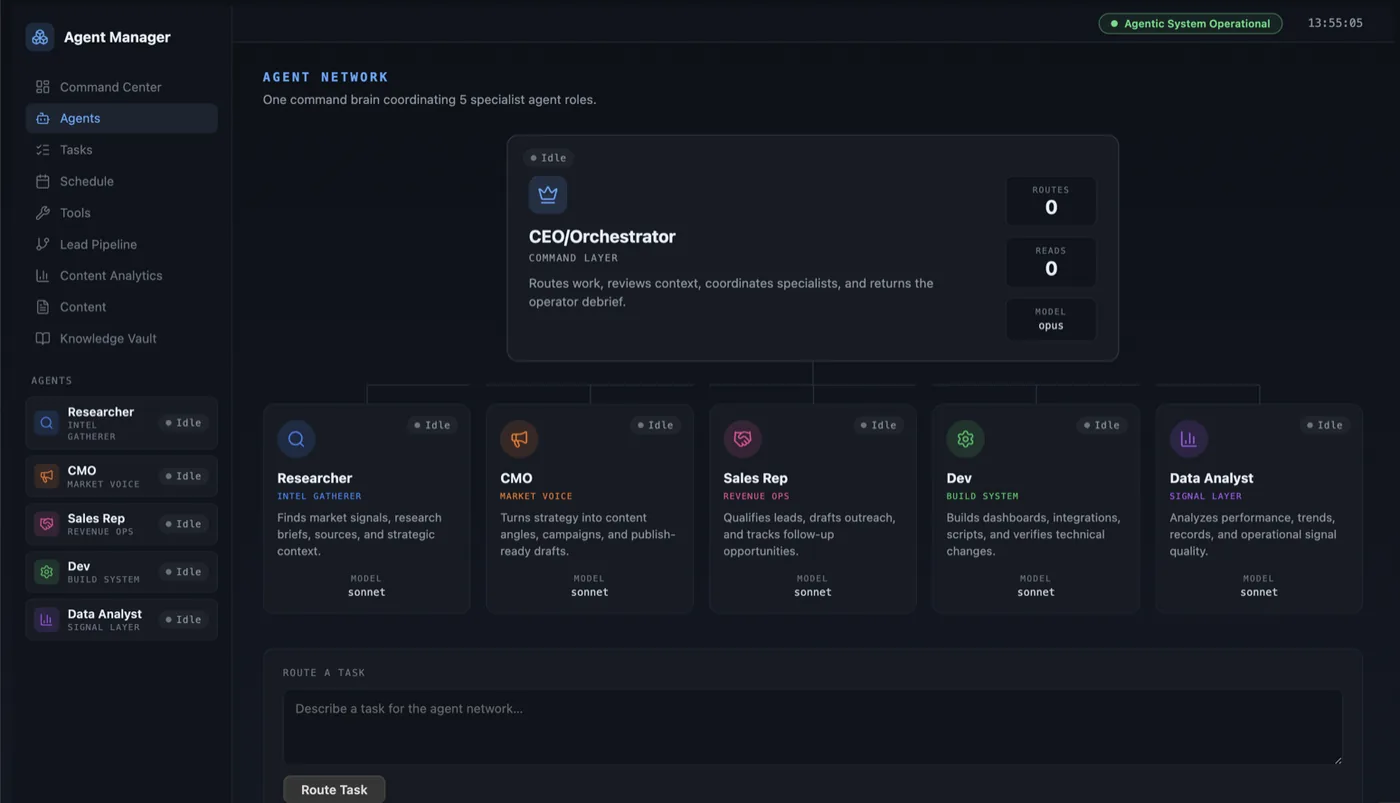
Task: Click the Agentic System Operational status badge
Action: (1190, 23)
